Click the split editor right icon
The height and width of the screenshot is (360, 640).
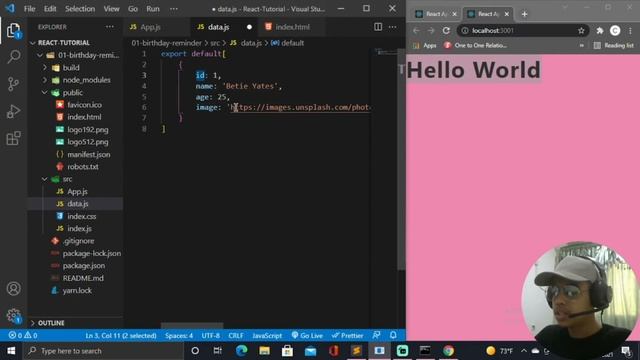(378, 27)
